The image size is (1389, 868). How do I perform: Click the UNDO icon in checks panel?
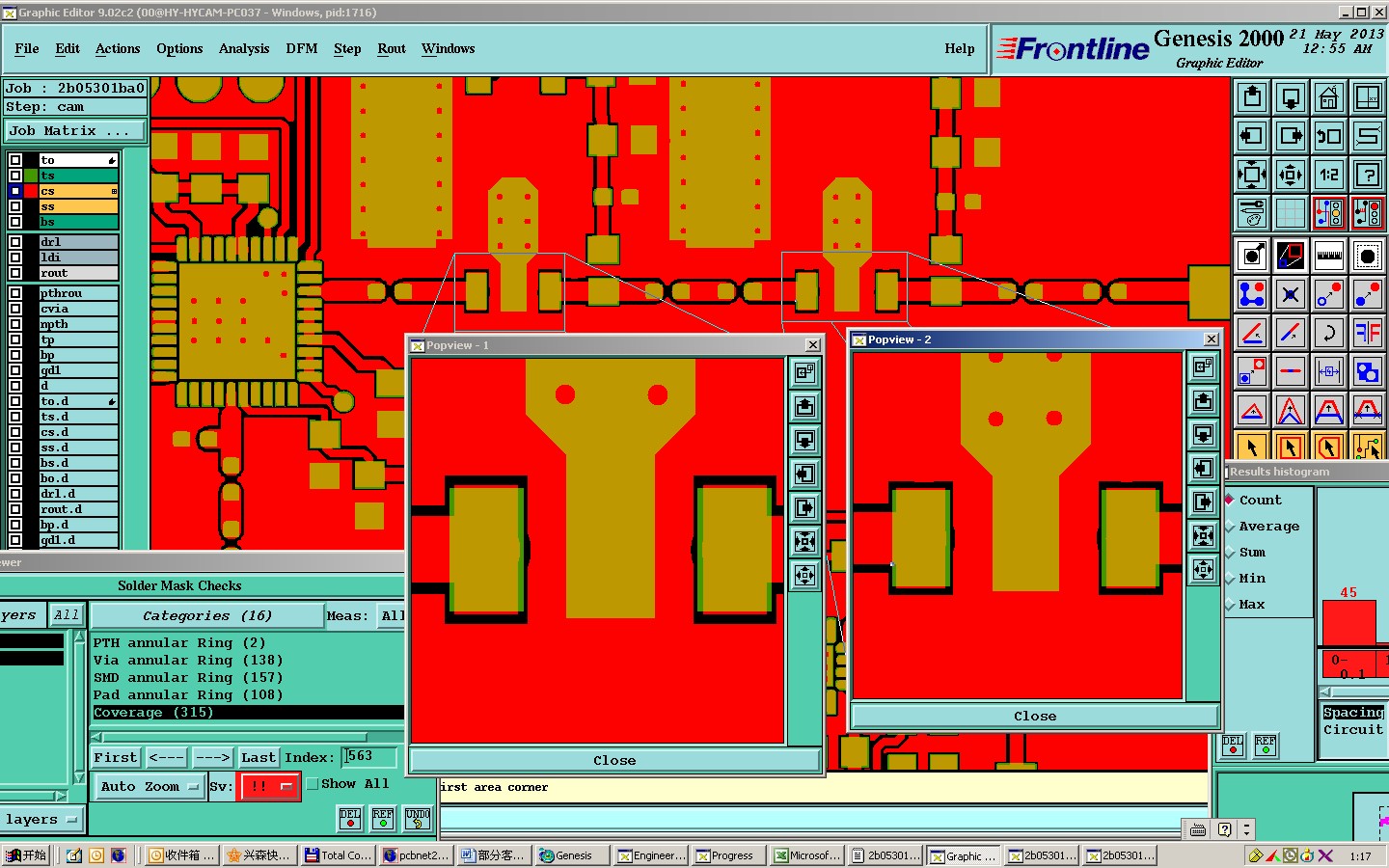point(417,819)
